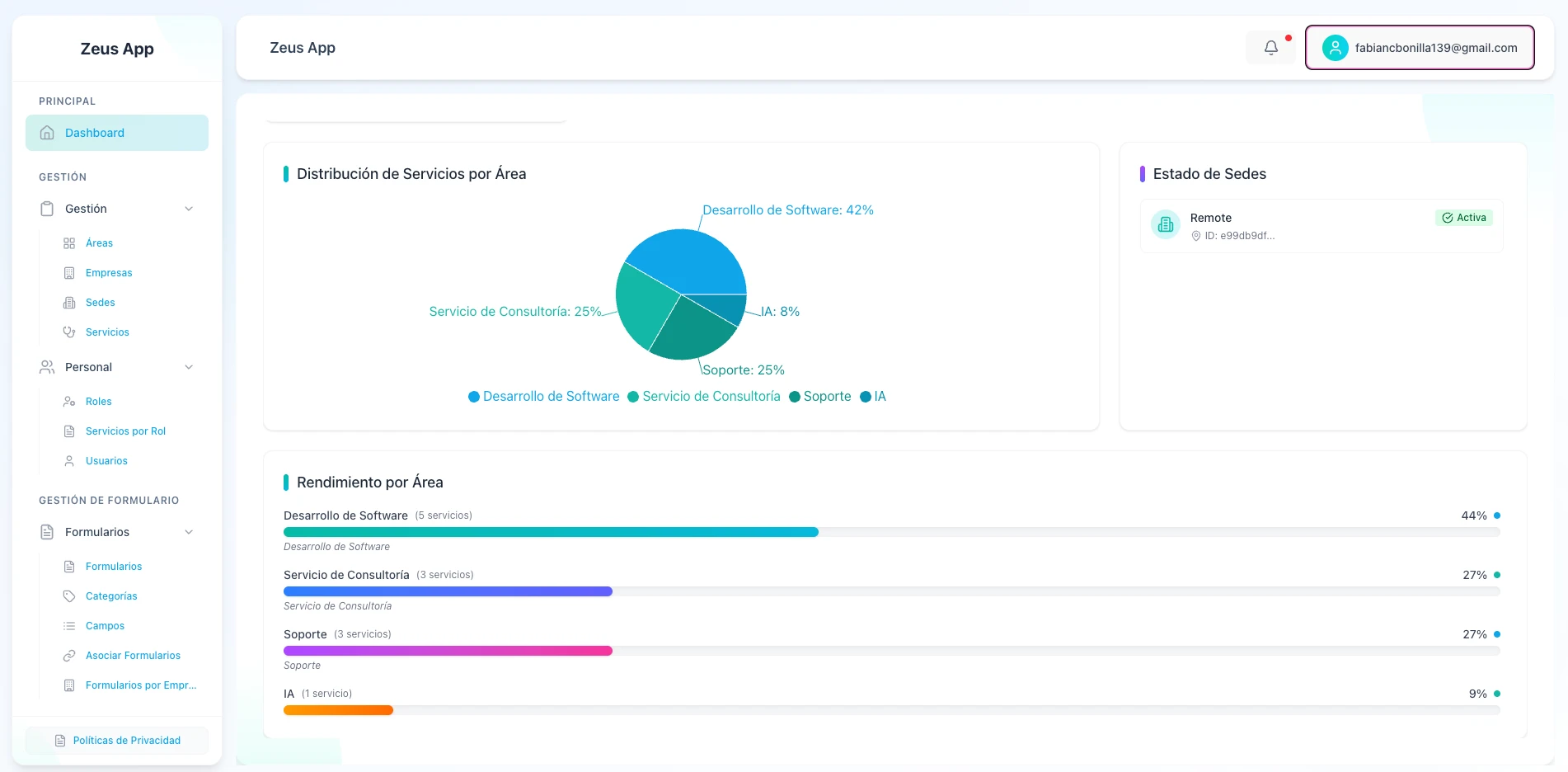Open Asociar Formularios page

tap(133, 656)
